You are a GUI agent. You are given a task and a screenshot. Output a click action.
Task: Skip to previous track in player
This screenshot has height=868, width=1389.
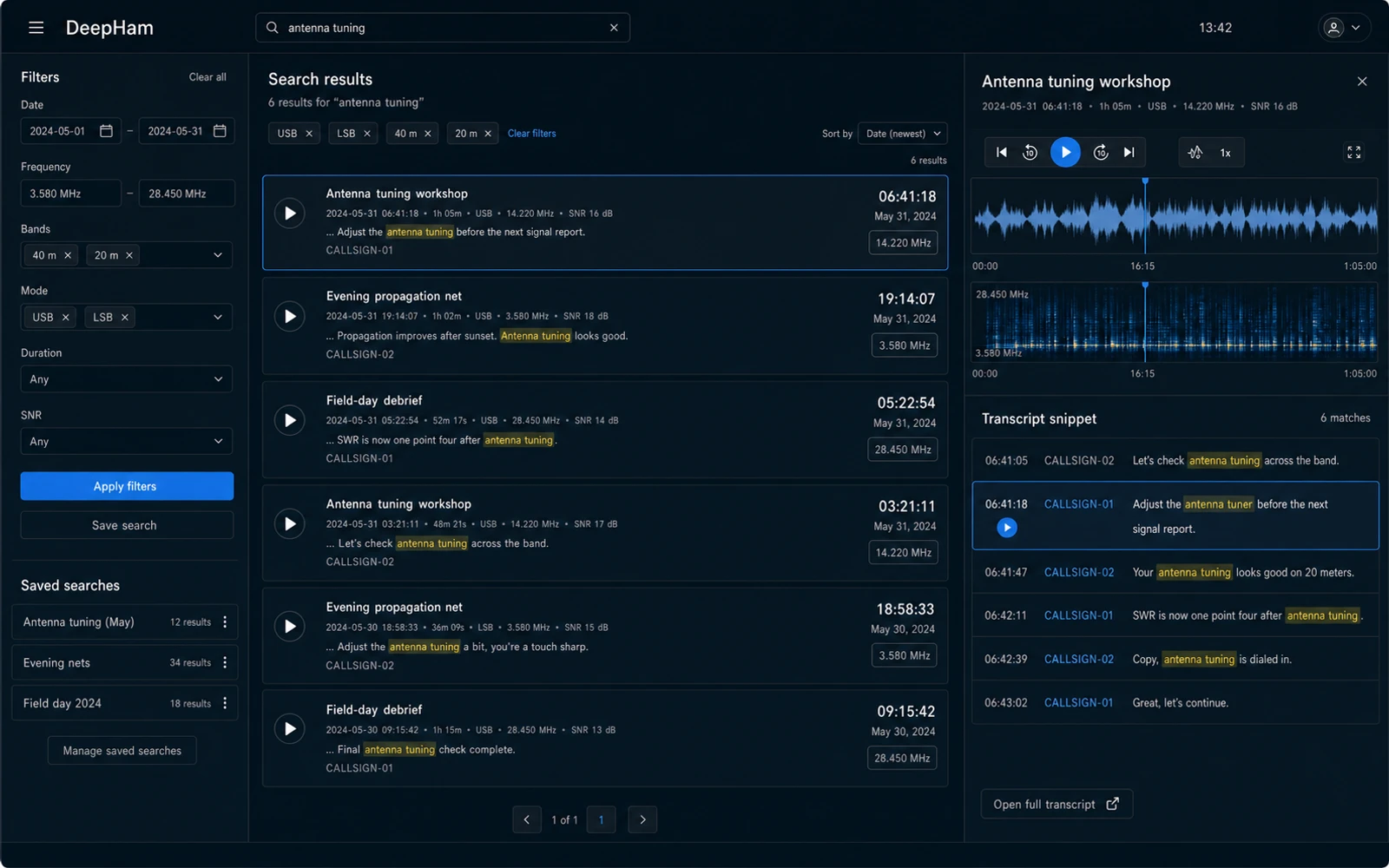tap(1001, 153)
